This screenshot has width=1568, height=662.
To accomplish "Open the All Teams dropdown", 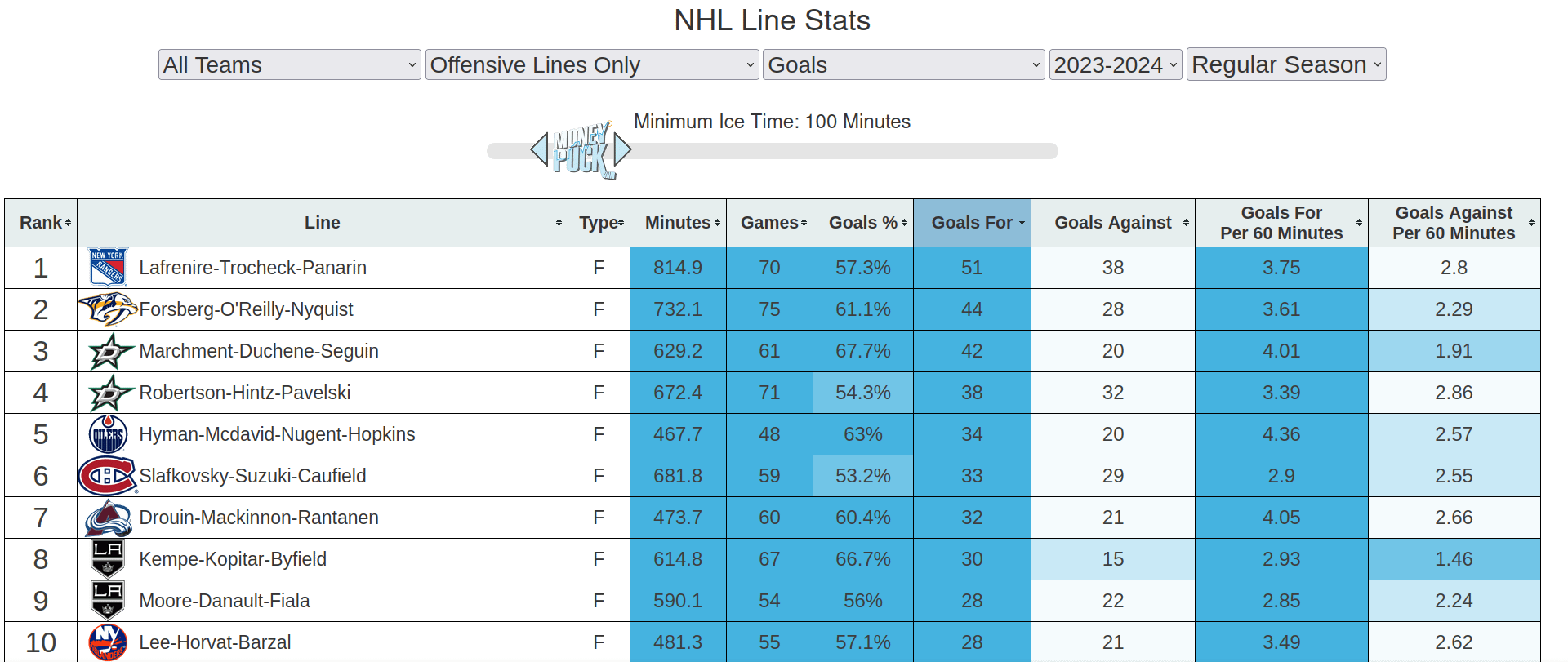I will tap(289, 64).
